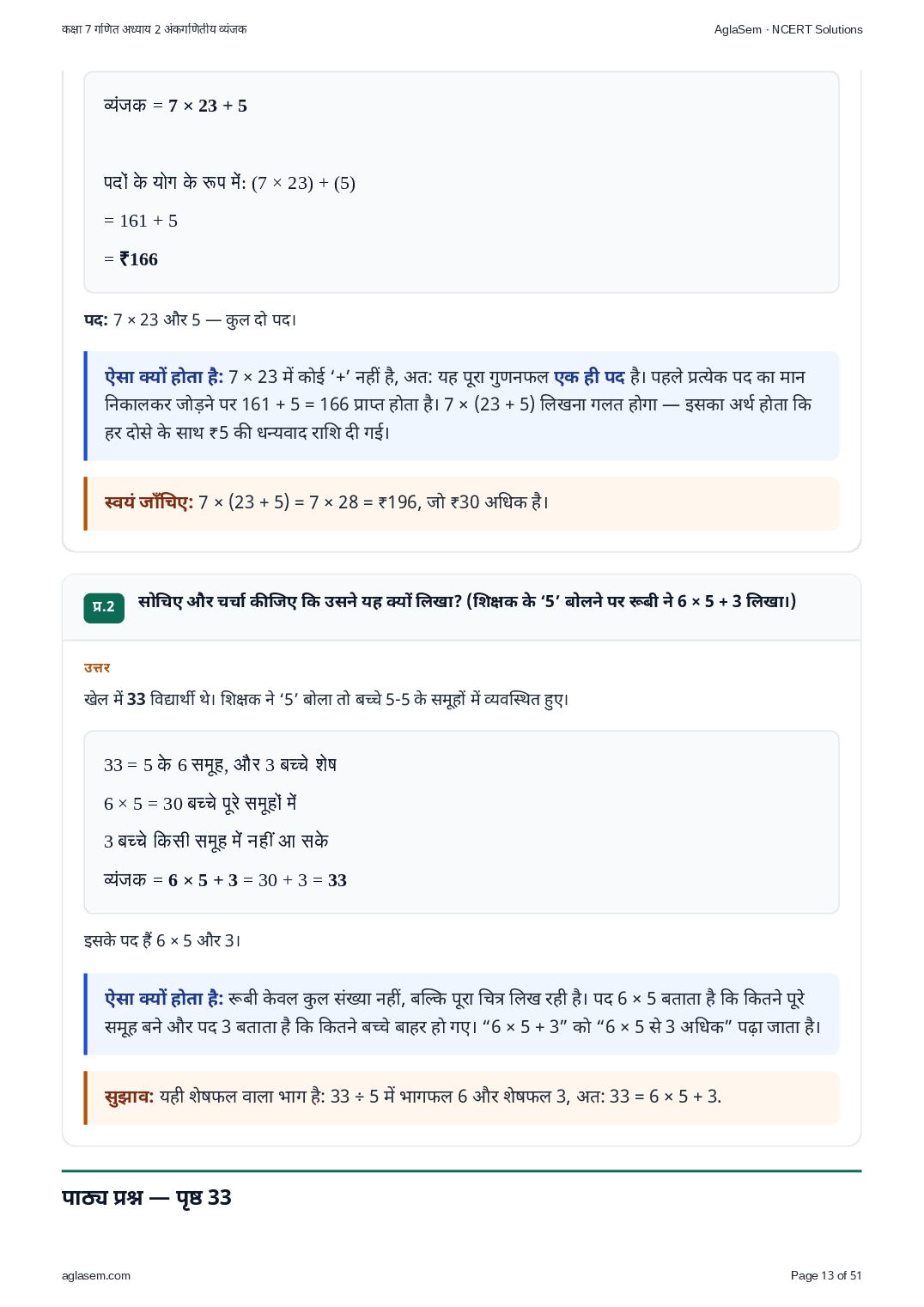Click the पाठ्य प्रश्न — पृष्ठ 33 section heading
The height and width of the screenshot is (1307, 924).
click(147, 1197)
